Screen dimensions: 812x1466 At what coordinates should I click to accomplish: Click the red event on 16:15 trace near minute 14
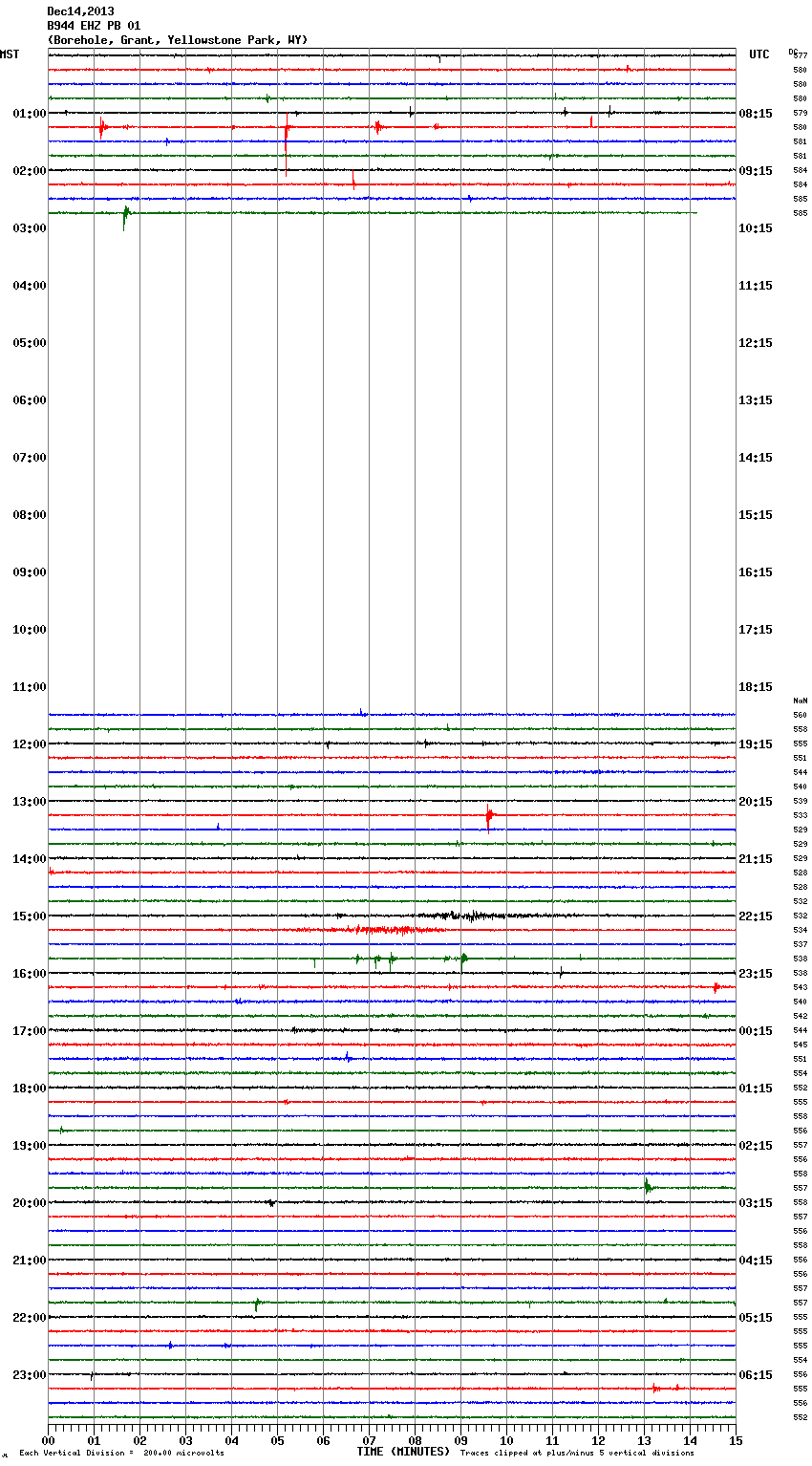716,987
